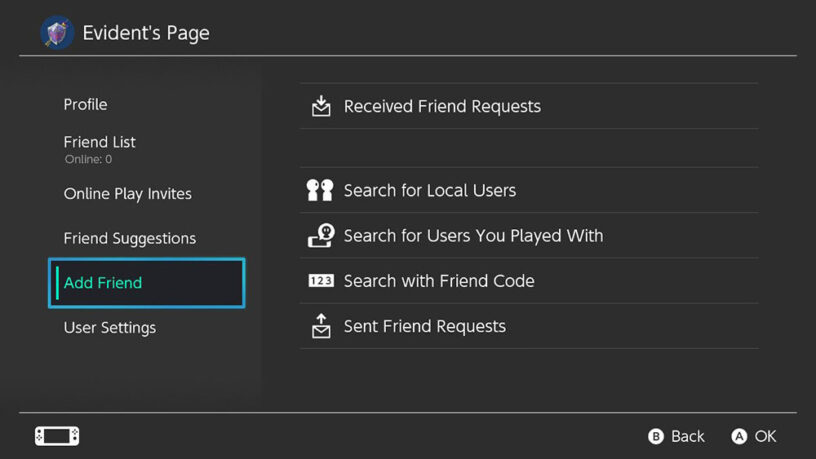Open User Settings from sidebar

(110, 328)
